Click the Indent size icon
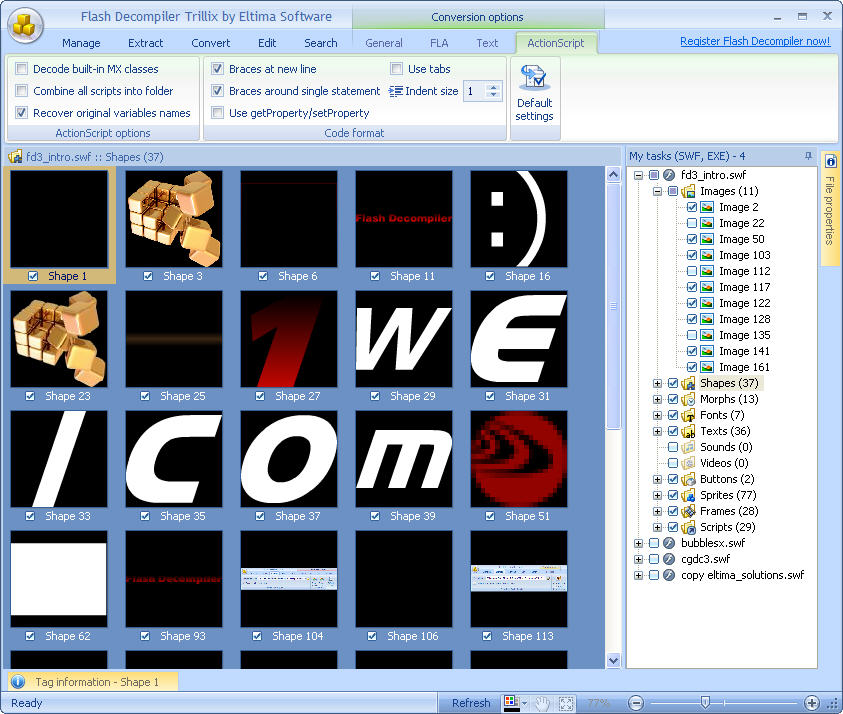843x714 pixels. [396, 91]
